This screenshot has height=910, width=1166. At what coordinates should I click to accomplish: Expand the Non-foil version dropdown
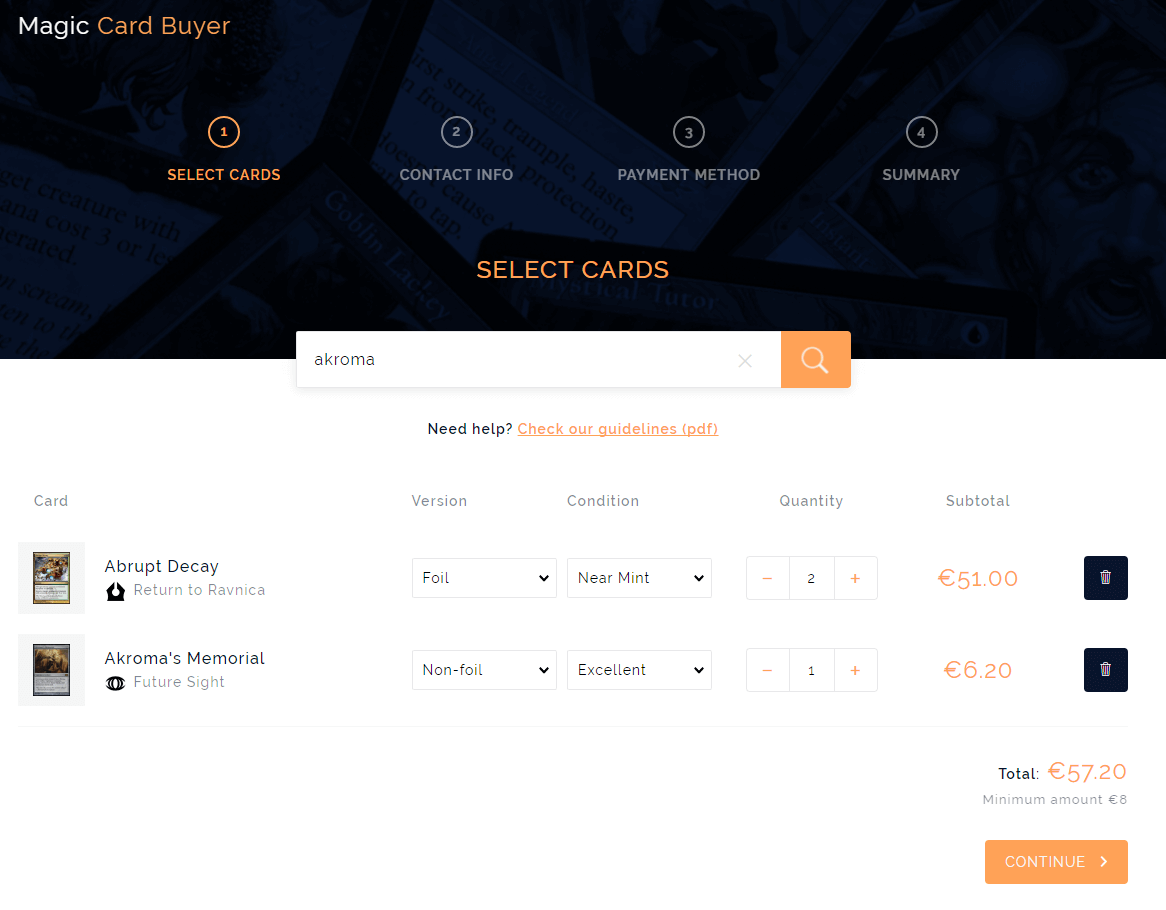(x=484, y=670)
